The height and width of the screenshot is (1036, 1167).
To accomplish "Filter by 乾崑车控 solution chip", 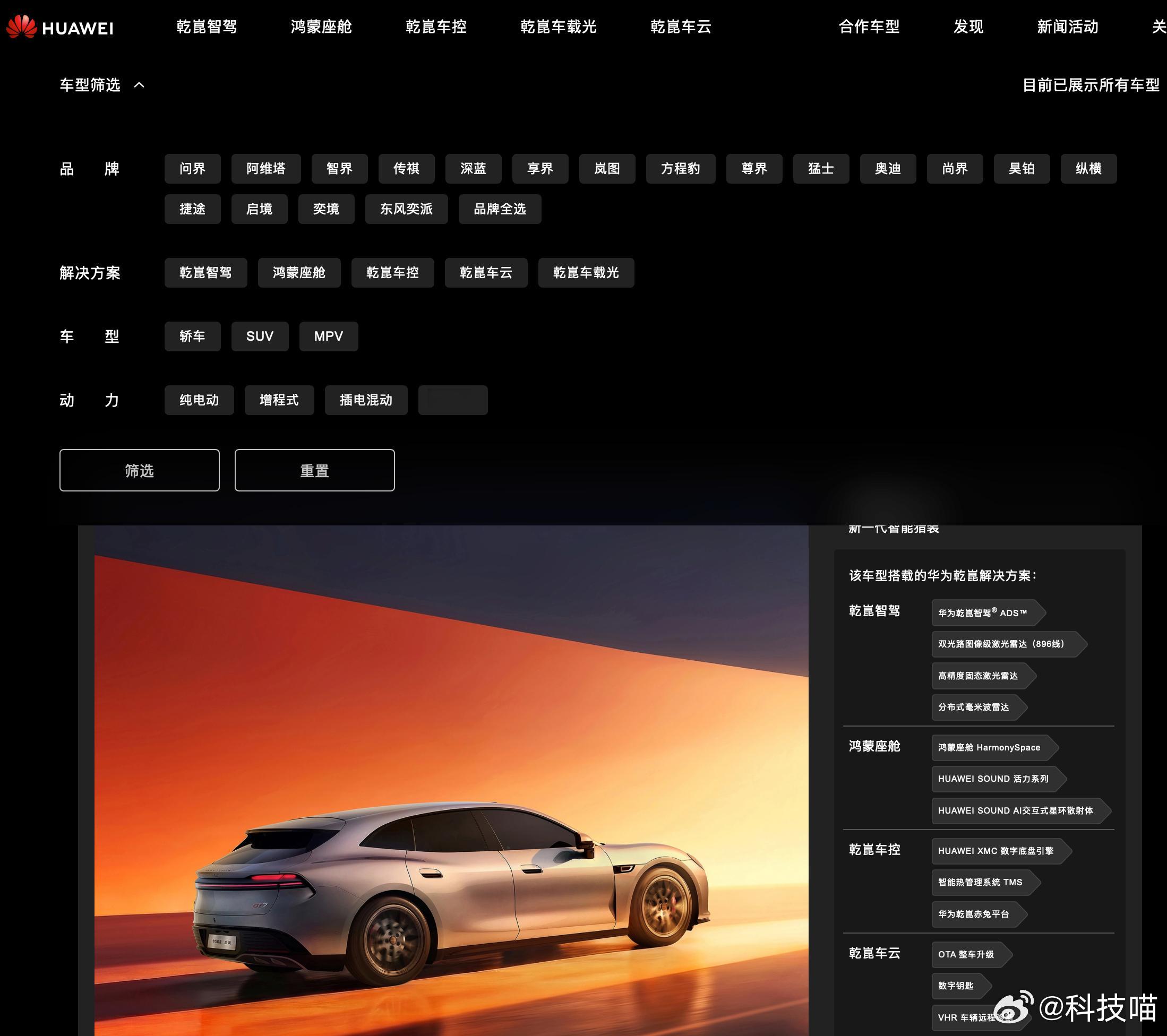I will (393, 272).
